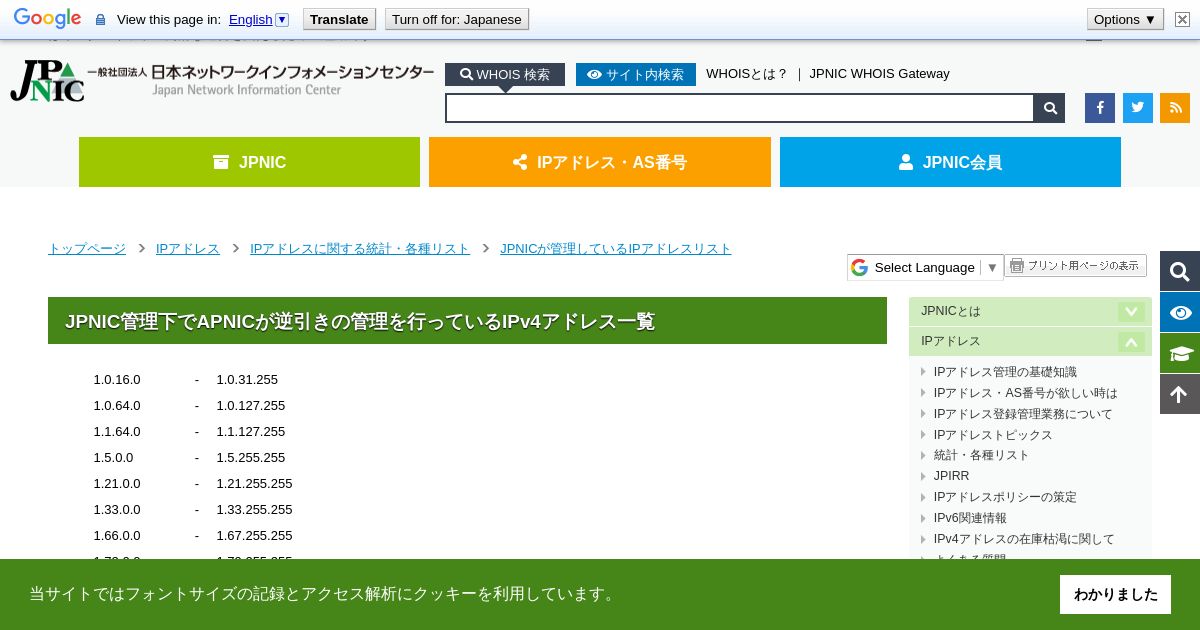
Task: Click the address 1.33.255.255 in the list
Action: [x=254, y=510]
